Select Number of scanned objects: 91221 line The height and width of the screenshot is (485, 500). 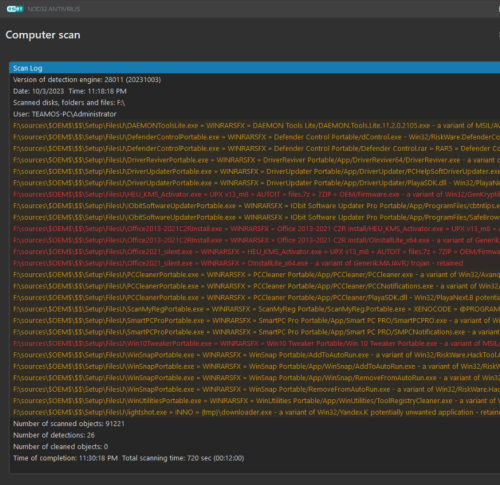click(255, 424)
